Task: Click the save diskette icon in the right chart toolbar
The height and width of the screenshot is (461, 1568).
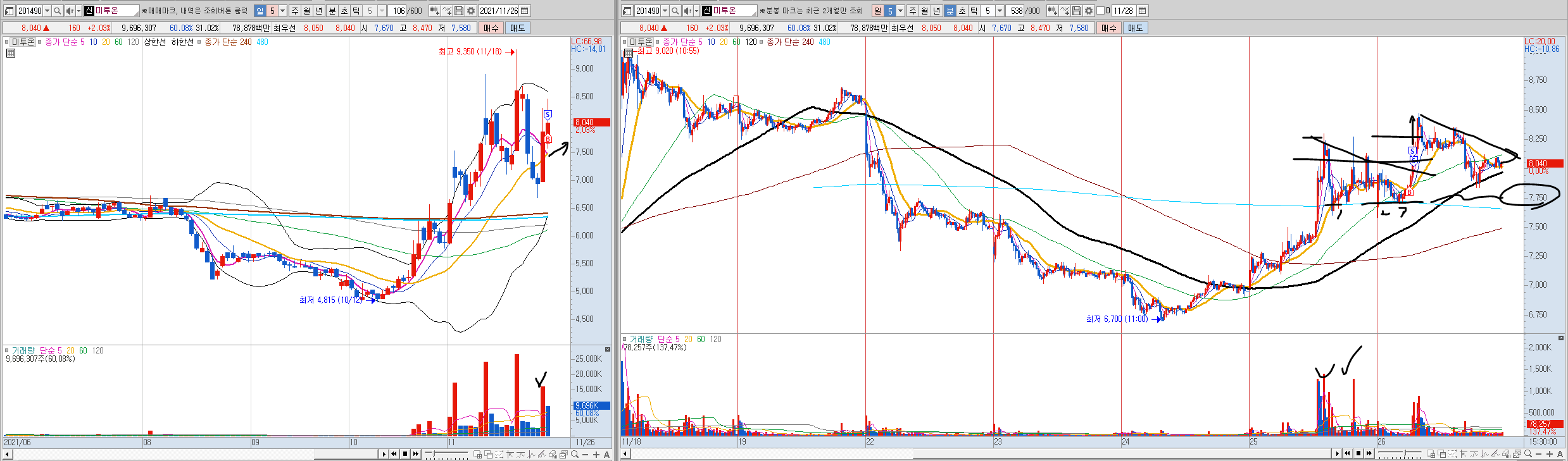Action: click(x=1077, y=11)
